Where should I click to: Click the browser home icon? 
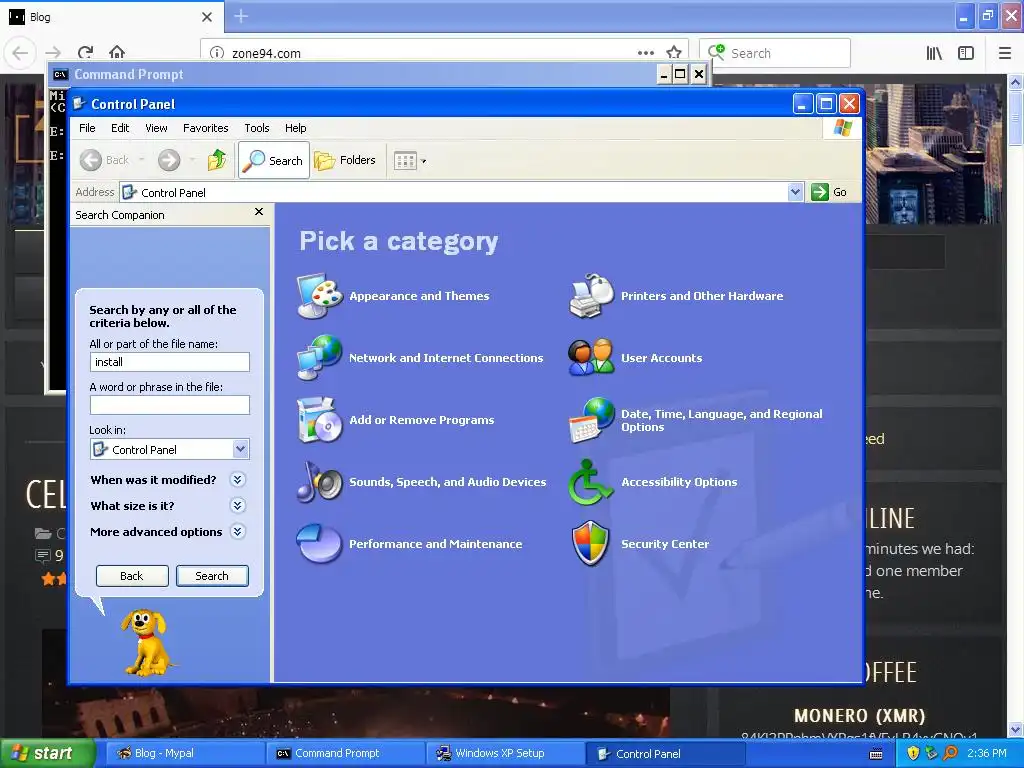tap(117, 52)
